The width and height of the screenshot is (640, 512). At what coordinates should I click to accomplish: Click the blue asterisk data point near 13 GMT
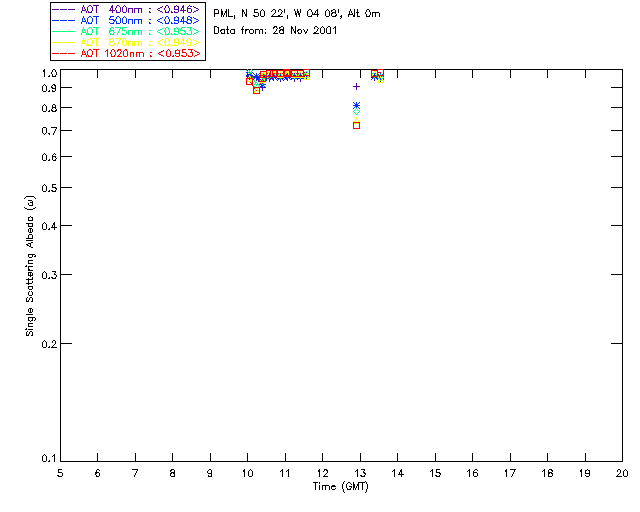tap(356, 106)
